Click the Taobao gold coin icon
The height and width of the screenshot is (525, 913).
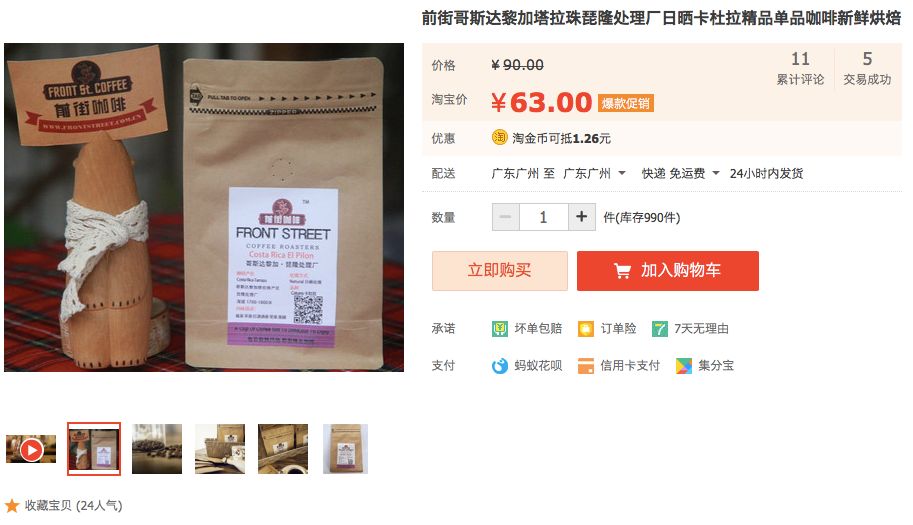[x=500, y=137]
